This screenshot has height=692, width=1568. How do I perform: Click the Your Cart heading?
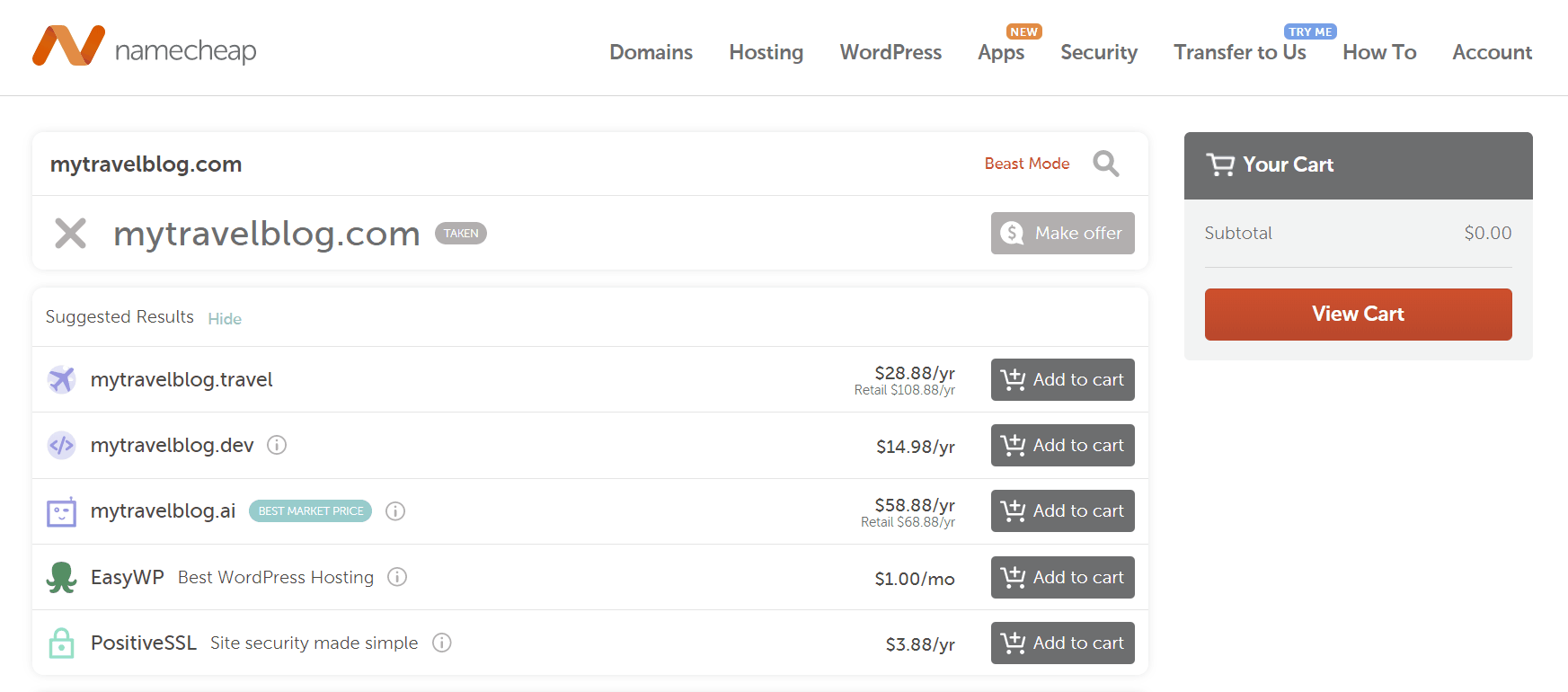tap(1289, 165)
